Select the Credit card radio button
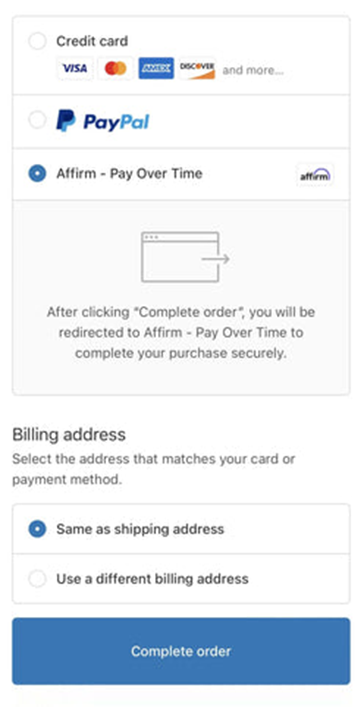This screenshot has width=364, height=707. click(37, 41)
